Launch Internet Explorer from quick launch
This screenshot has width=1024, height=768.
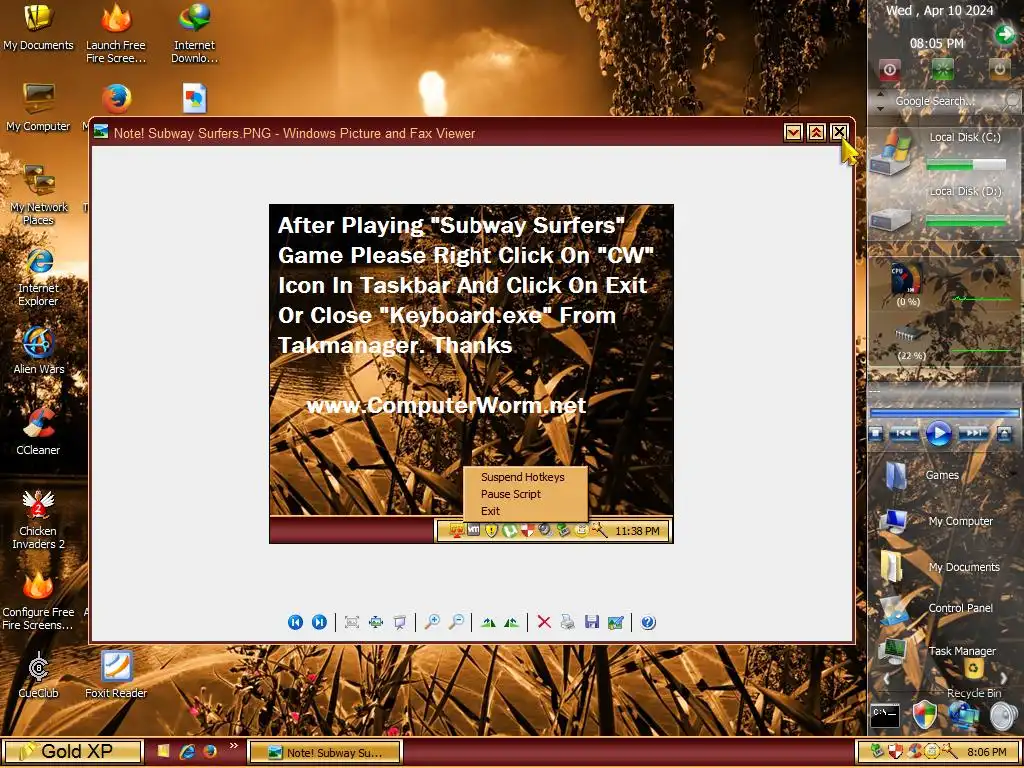pos(187,752)
